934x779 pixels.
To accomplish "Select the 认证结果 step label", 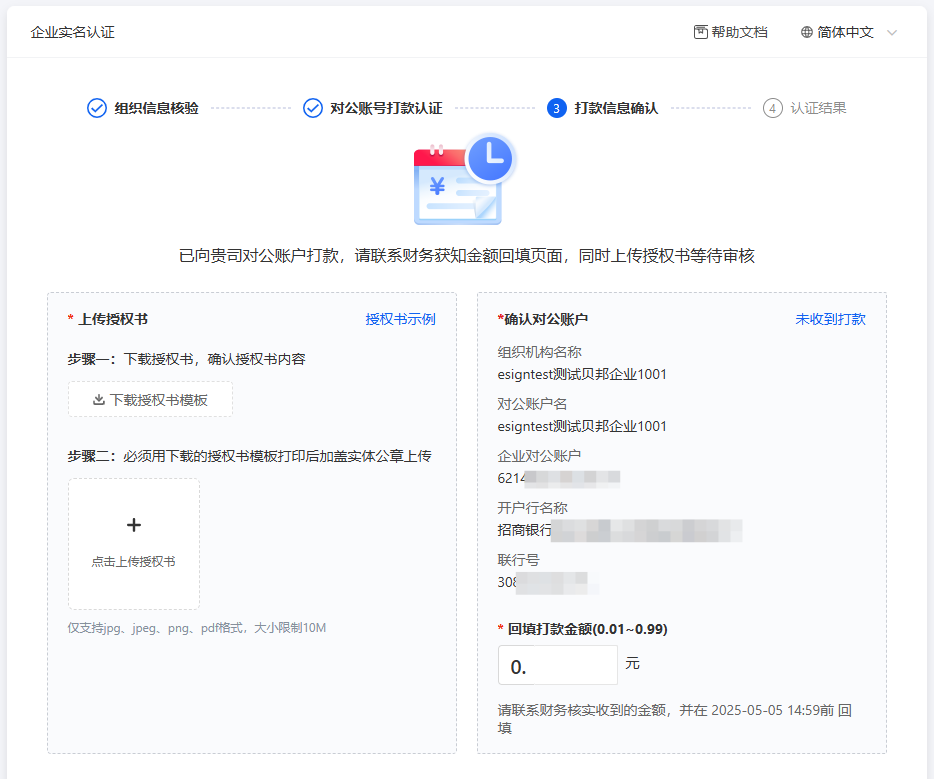I will pyautogui.click(x=818, y=108).
